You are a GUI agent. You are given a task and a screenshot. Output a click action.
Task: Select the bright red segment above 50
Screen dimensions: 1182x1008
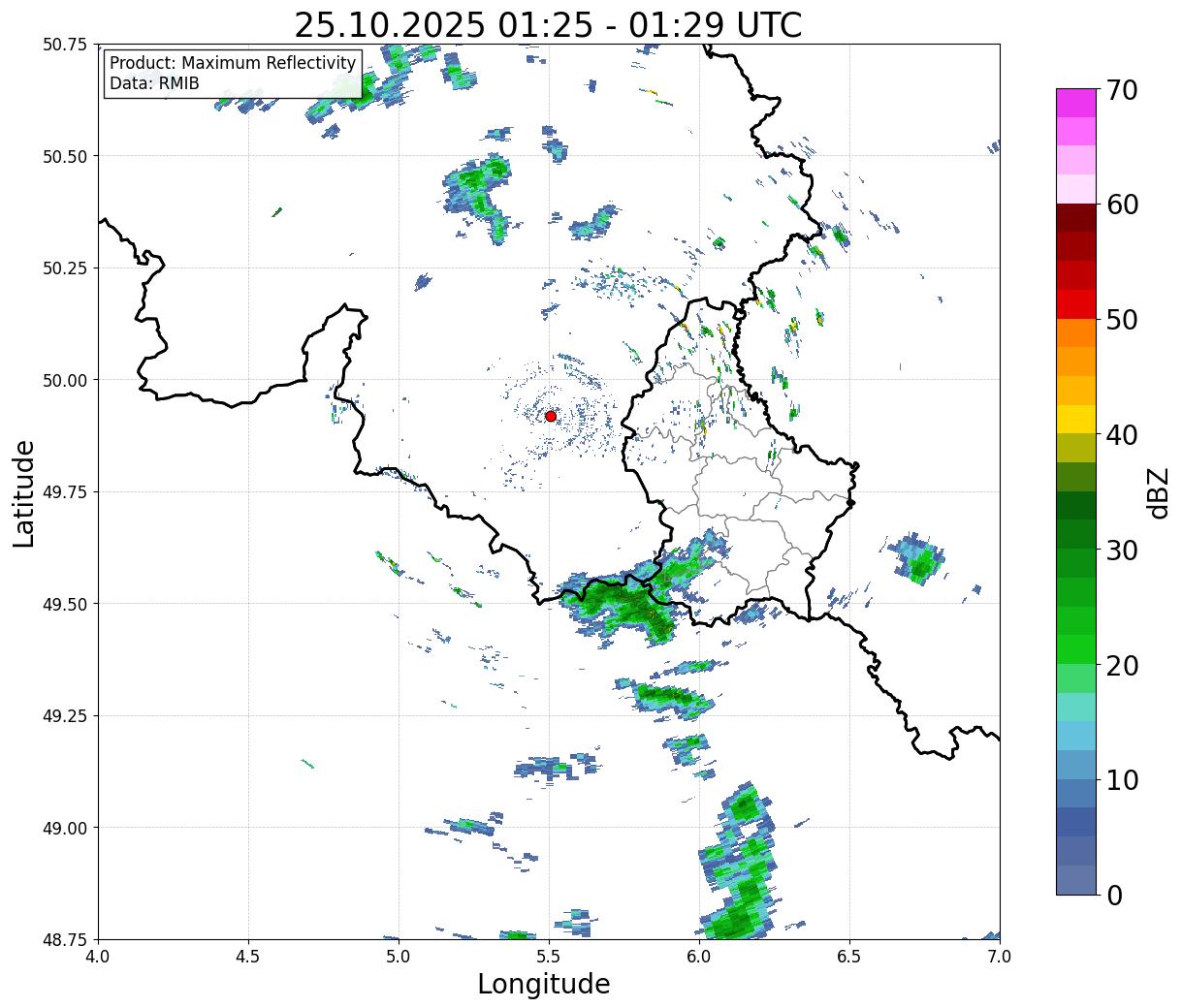(x=1076, y=303)
